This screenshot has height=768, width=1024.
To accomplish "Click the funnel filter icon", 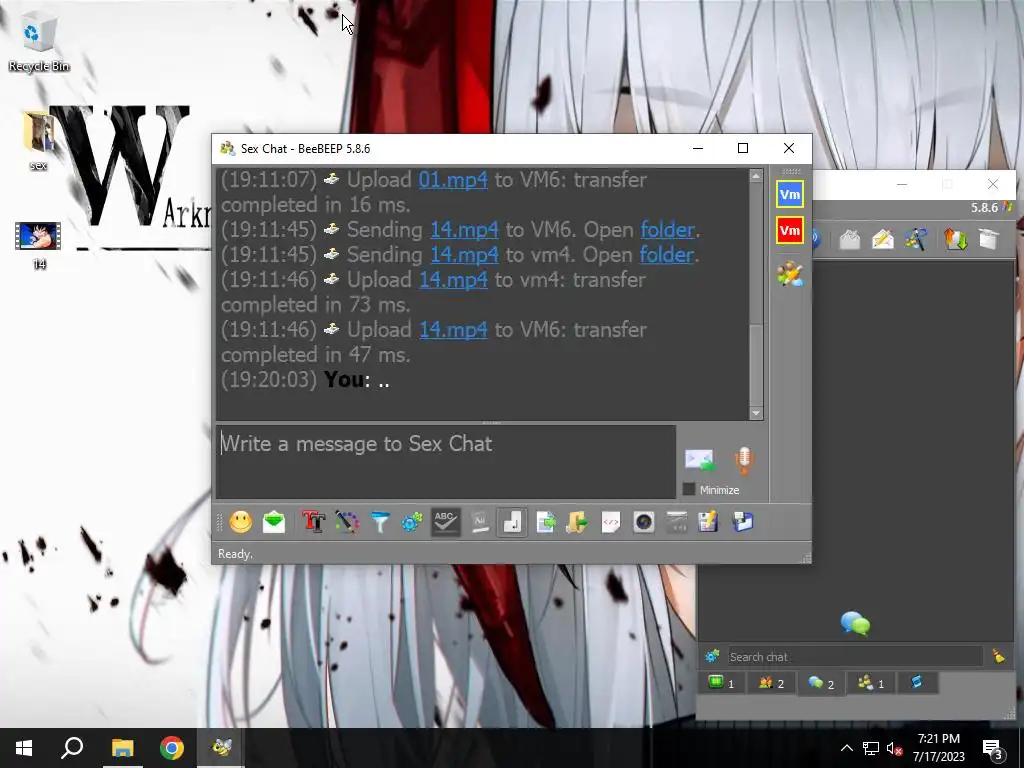I will (x=379, y=522).
